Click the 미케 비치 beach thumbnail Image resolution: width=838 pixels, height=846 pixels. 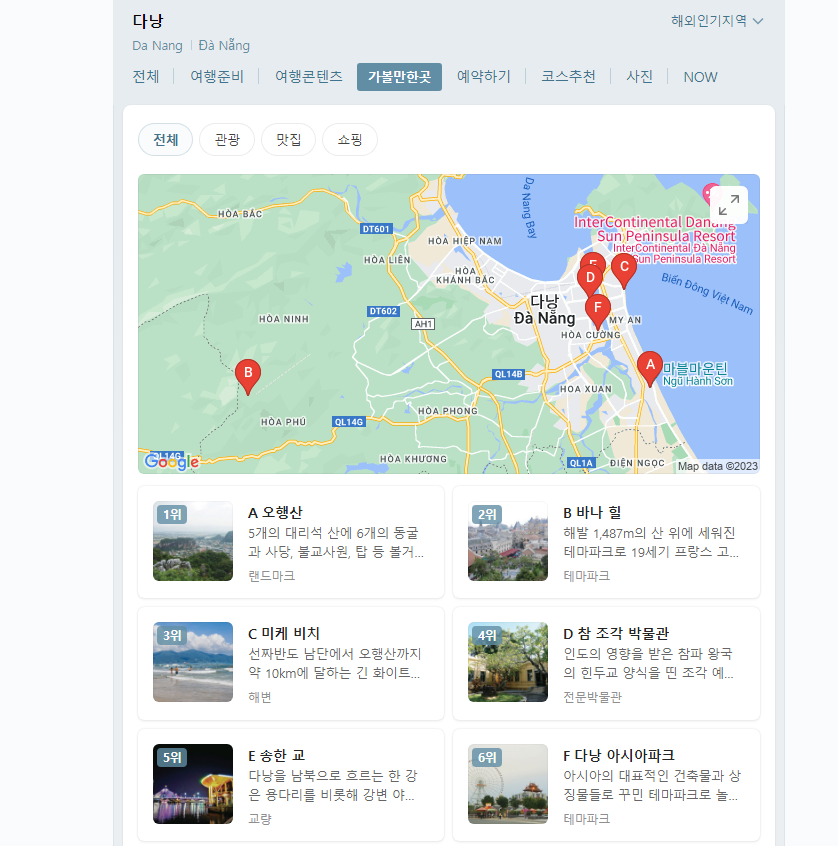pyautogui.click(x=193, y=662)
